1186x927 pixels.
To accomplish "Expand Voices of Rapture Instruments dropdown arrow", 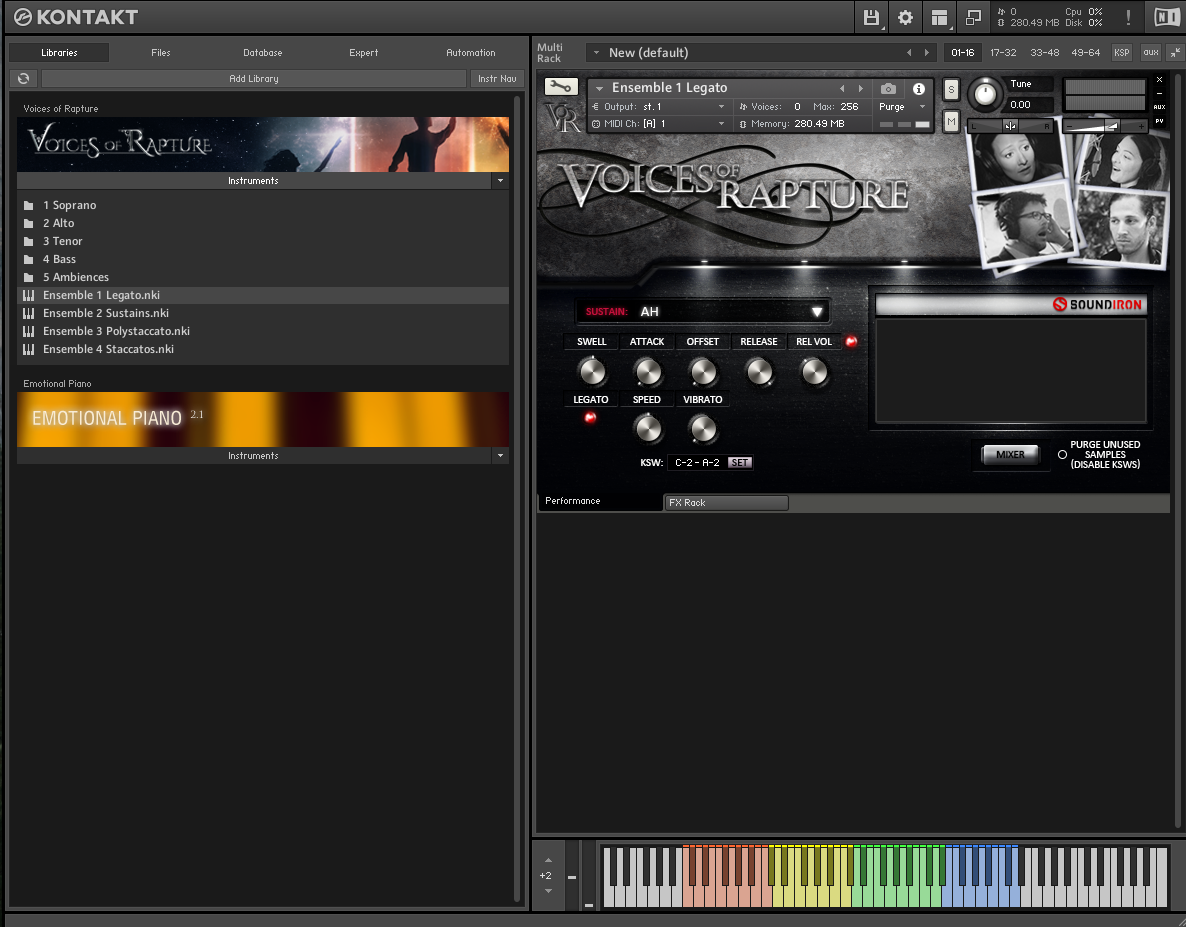I will click(x=500, y=181).
